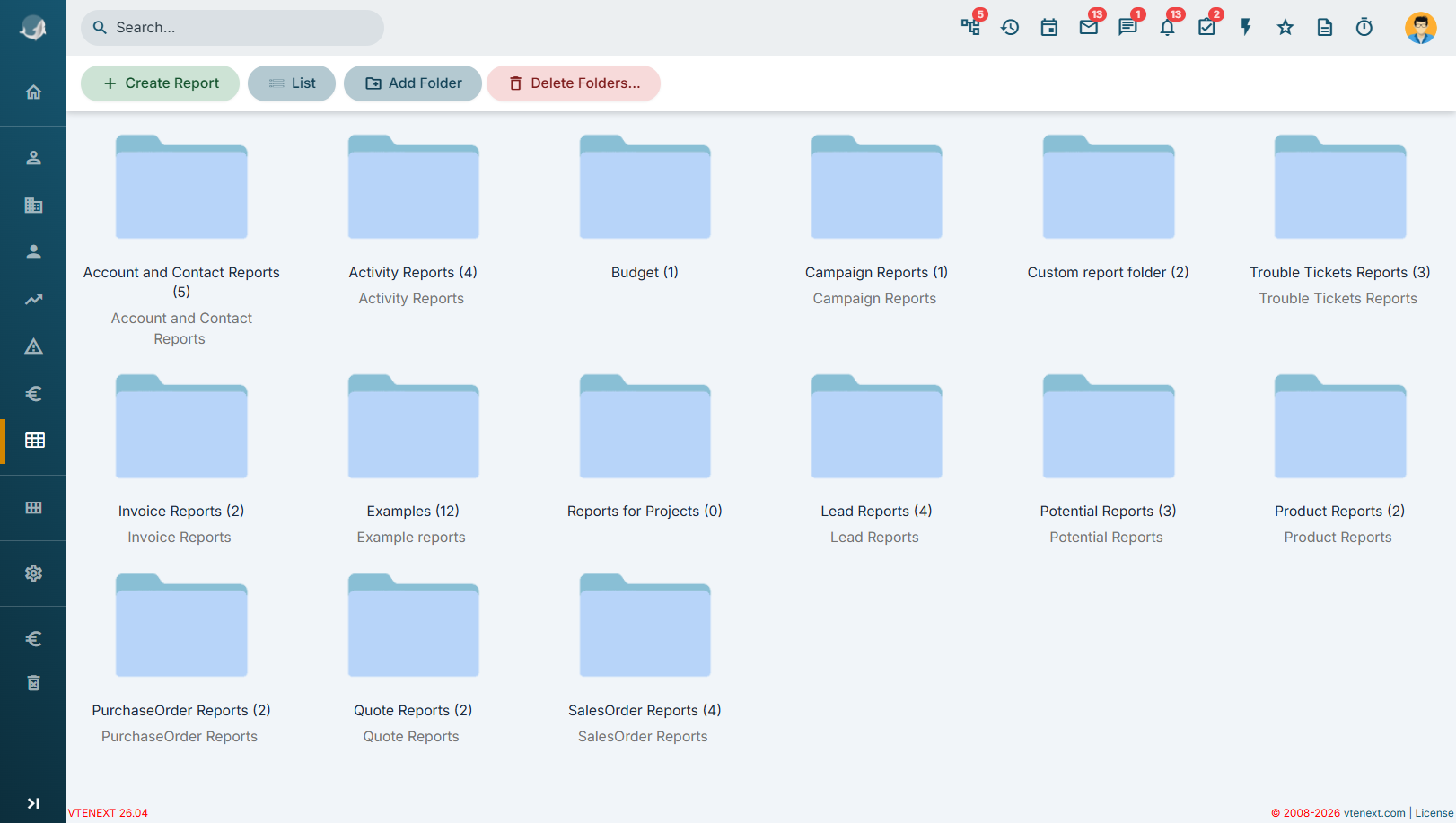Click the Search input field

pyautogui.click(x=232, y=28)
